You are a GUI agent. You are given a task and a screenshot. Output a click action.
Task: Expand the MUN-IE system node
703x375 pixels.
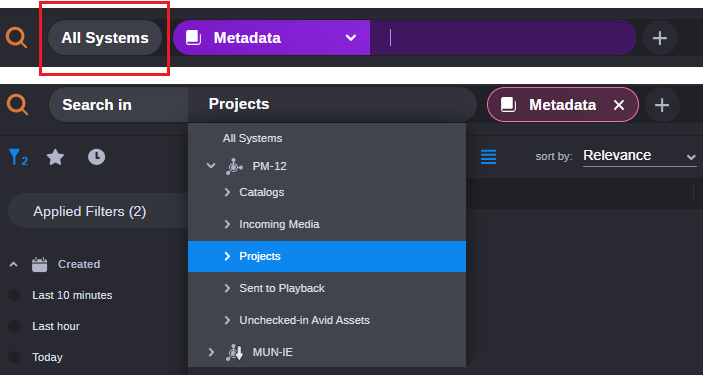211,352
